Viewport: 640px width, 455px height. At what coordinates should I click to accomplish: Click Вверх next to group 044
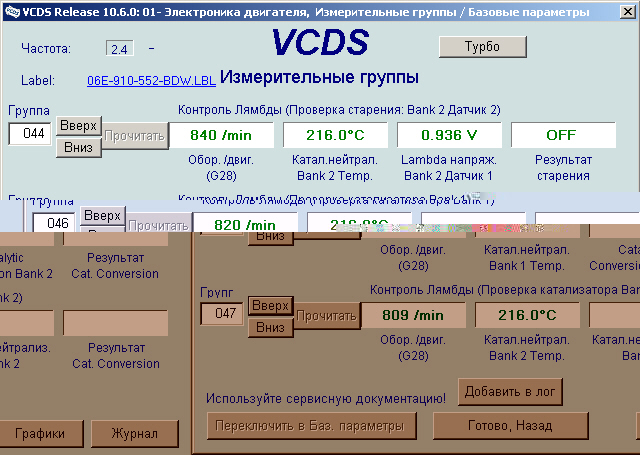click(78, 126)
